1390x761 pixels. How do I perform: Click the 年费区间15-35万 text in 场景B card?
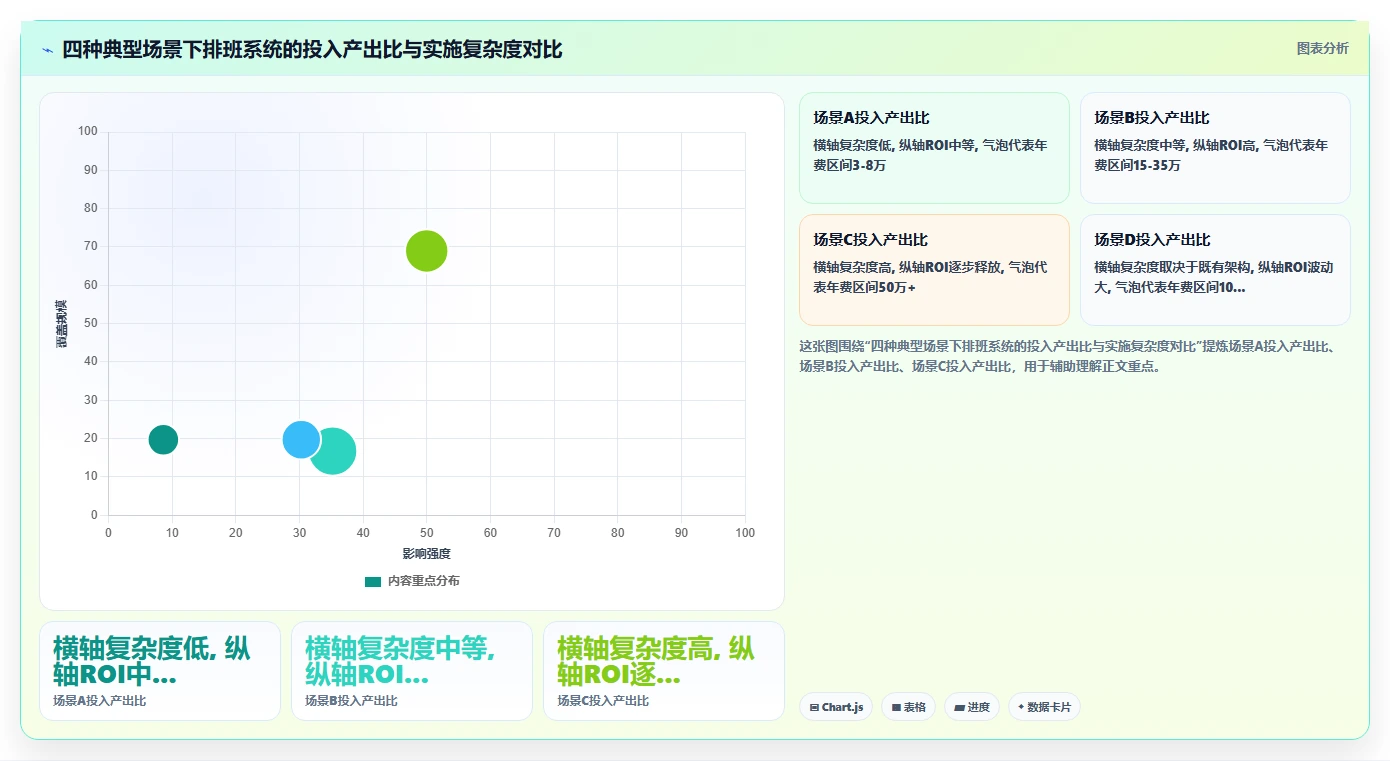(1211, 155)
